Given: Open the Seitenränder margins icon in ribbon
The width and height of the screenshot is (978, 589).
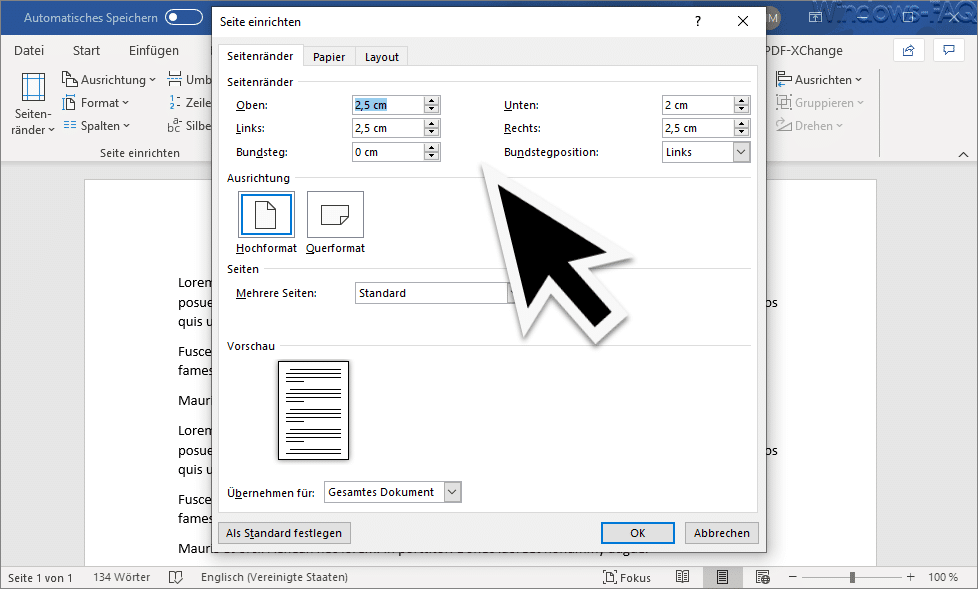Looking at the screenshot, I should pyautogui.click(x=33, y=87).
